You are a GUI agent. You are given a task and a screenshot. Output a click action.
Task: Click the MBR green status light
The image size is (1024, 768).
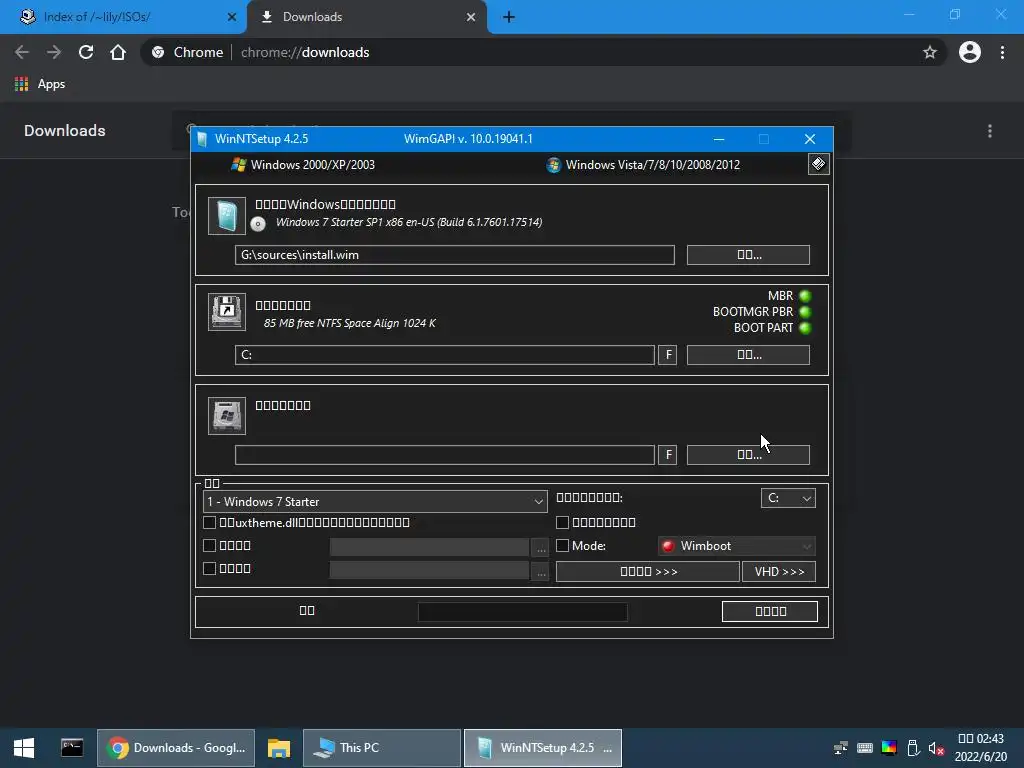pyautogui.click(x=805, y=296)
